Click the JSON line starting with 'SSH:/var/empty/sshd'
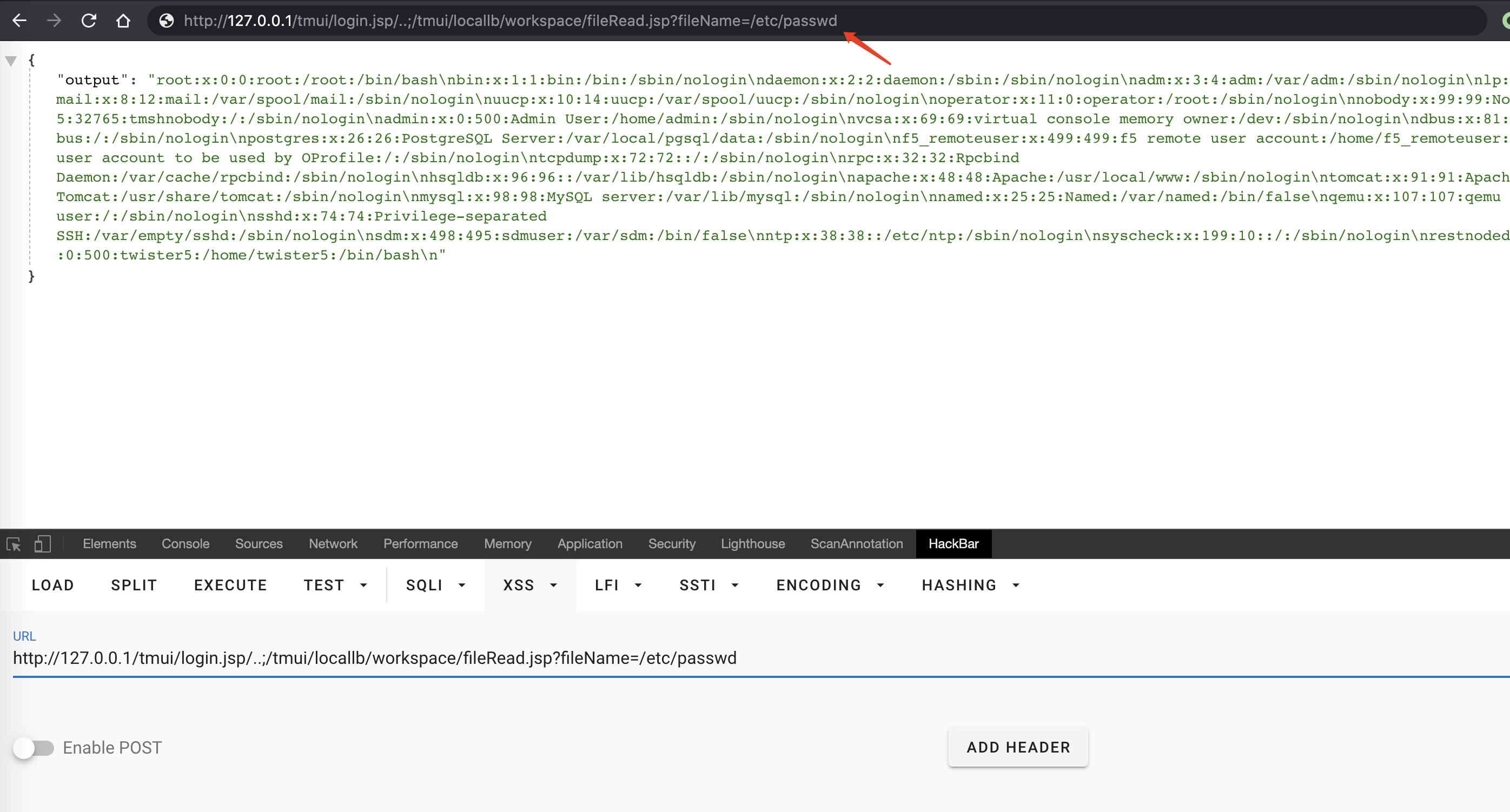The width and height of the screenshot is (1510, 812). (x=783, y=236)
